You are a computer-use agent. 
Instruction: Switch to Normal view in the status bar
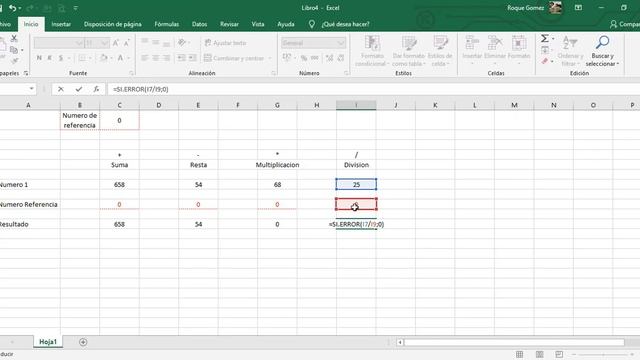coord(519,354)
